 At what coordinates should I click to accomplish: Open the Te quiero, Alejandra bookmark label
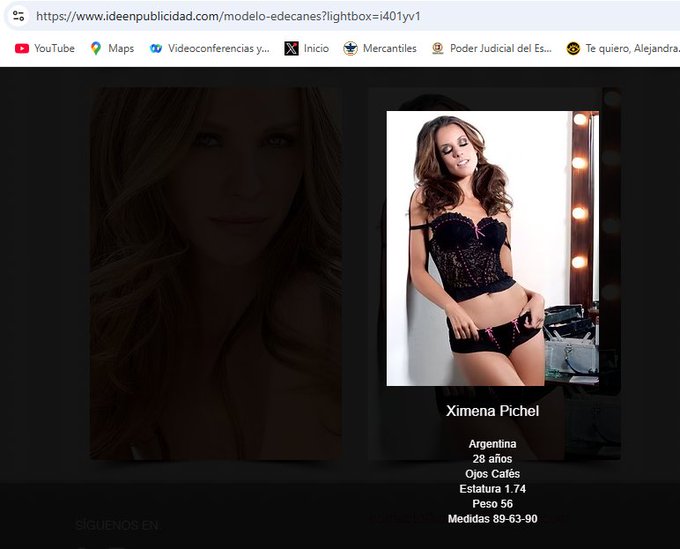point(632,49)
